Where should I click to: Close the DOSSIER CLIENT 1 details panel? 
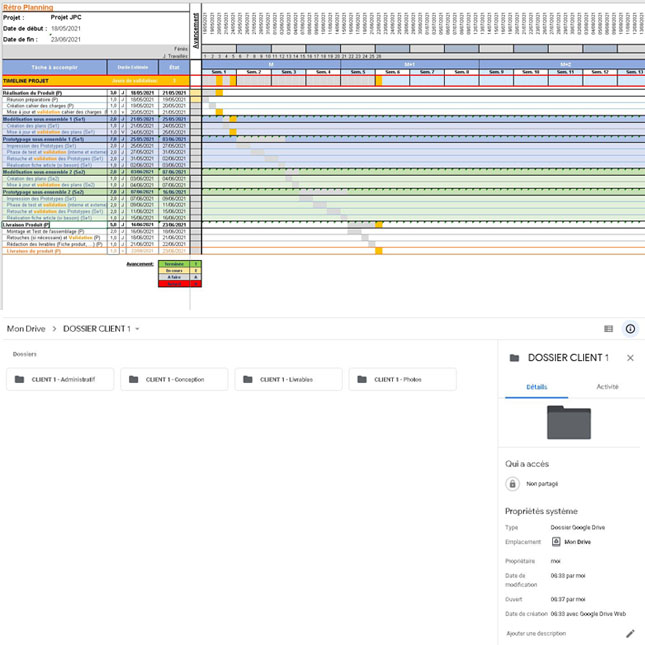630,357
